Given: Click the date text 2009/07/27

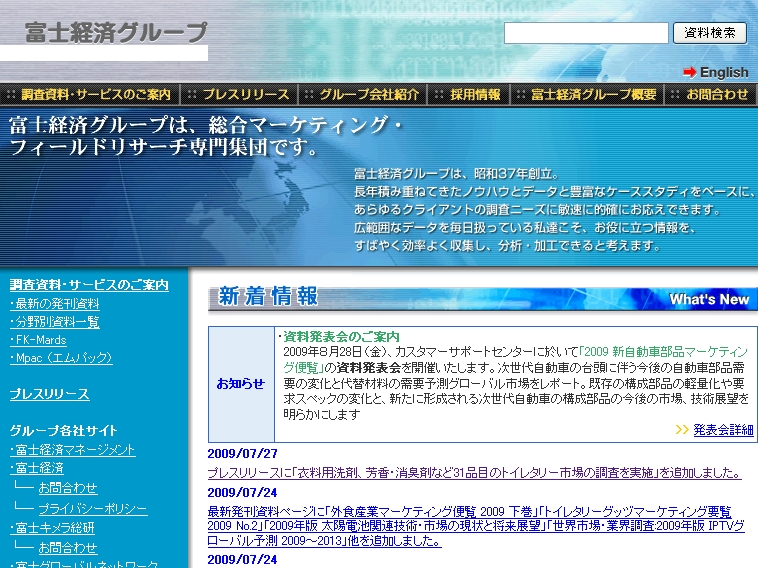Looking at the screenshot, I should (x=242, y=453).
